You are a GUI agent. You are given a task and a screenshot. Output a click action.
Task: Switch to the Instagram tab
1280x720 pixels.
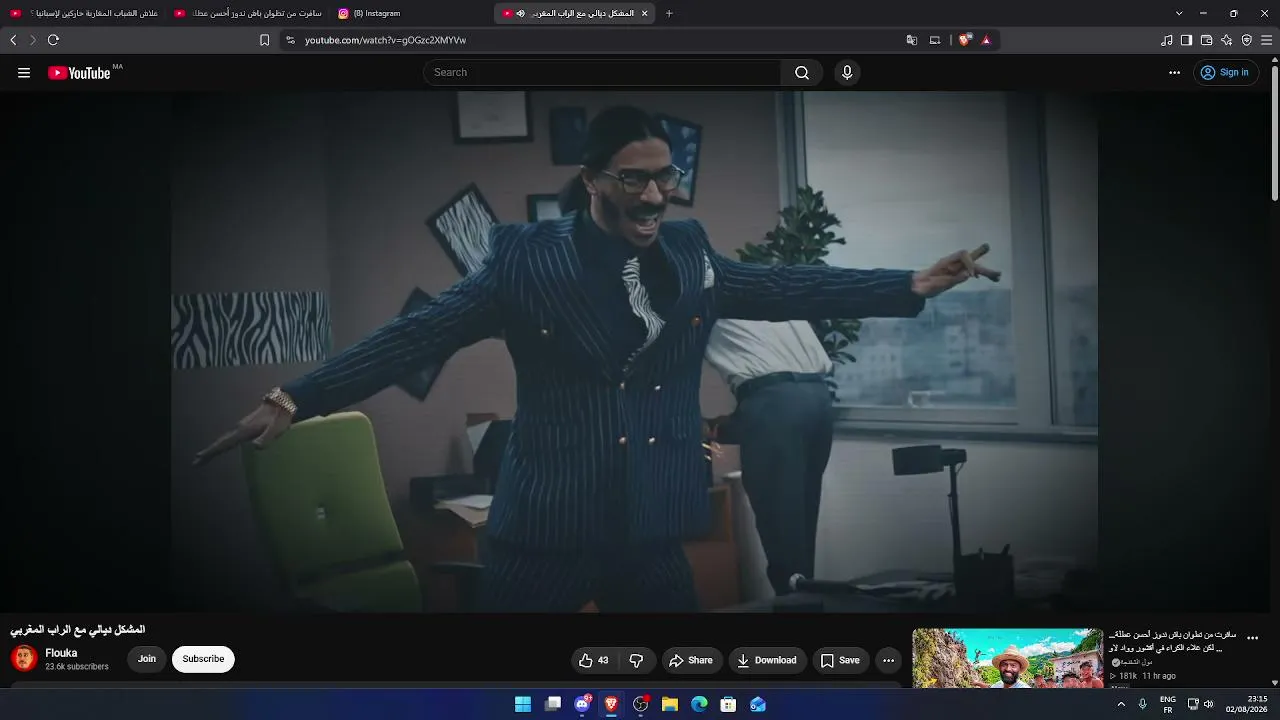410,13
